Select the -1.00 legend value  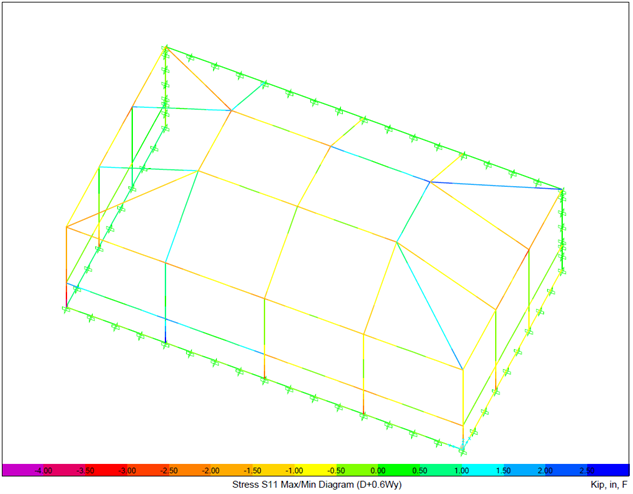tap(294, 471)
